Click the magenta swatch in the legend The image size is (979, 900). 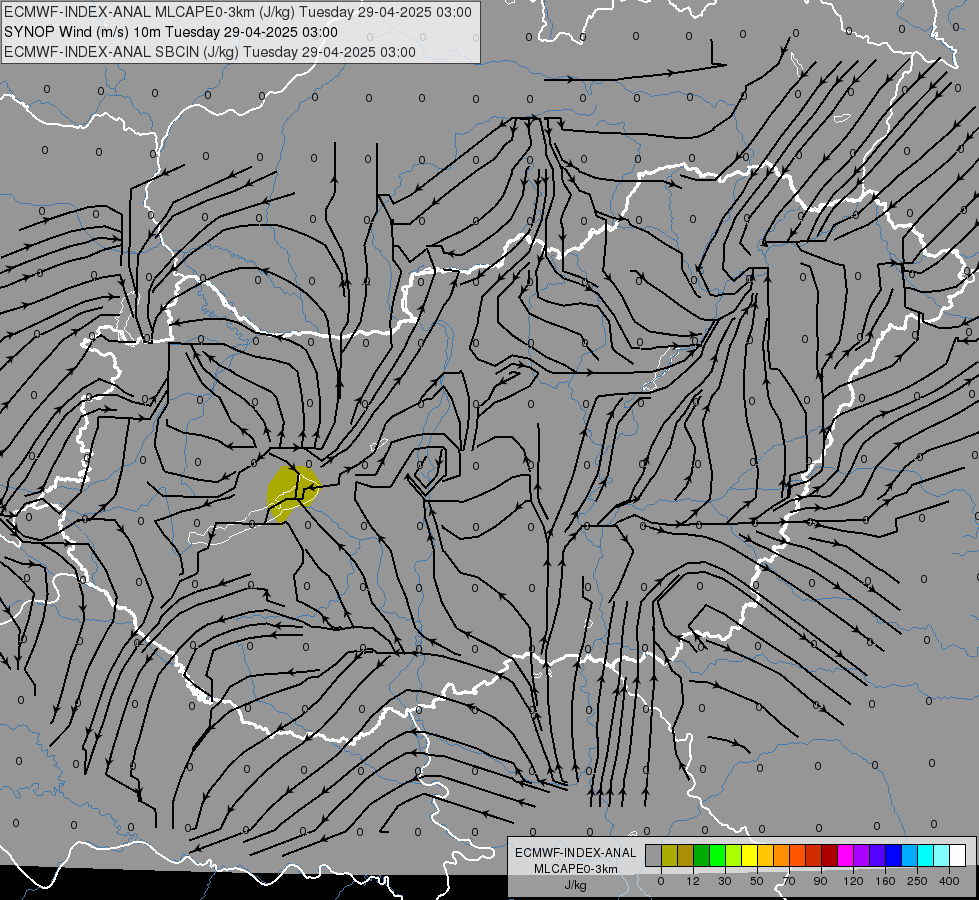(846, 855)
